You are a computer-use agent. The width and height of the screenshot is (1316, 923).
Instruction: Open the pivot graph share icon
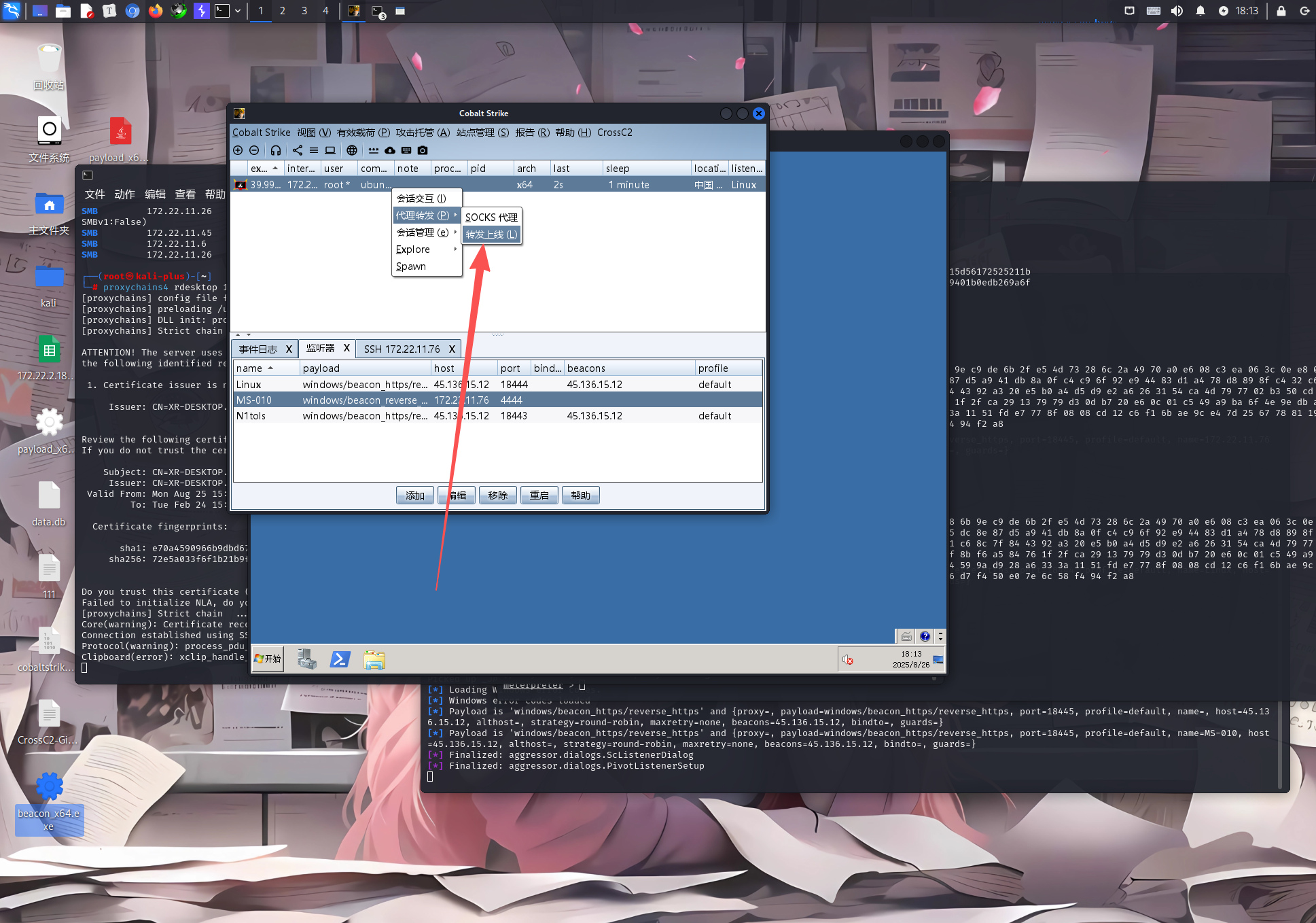pyautogui.click(x=298, y=150)
